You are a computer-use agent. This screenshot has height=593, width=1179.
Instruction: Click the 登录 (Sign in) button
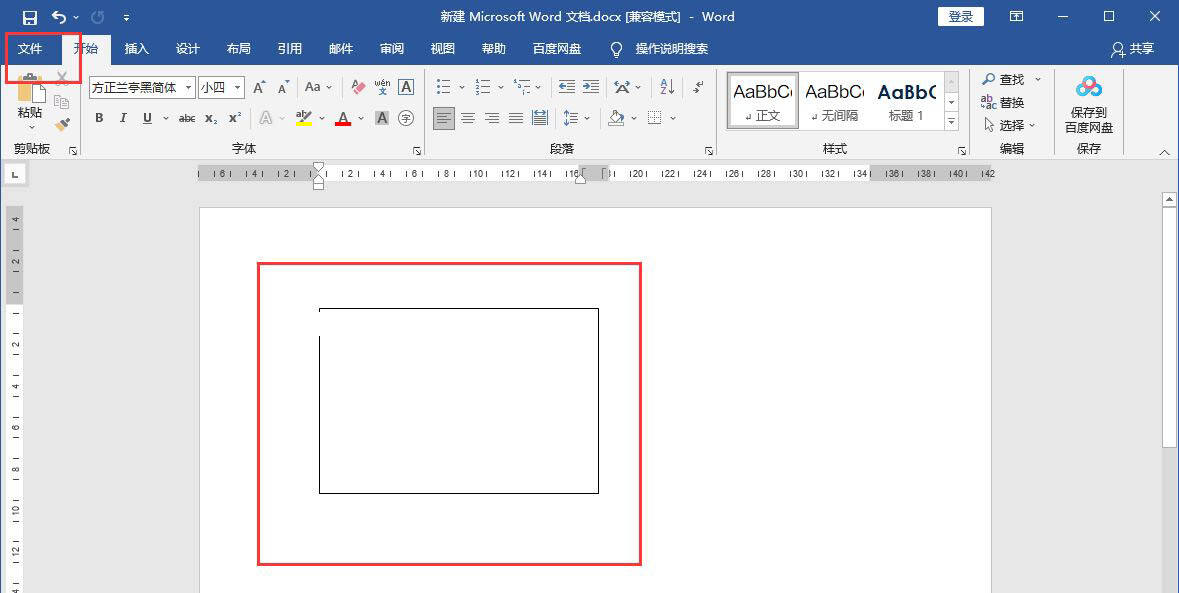[960, 17]
